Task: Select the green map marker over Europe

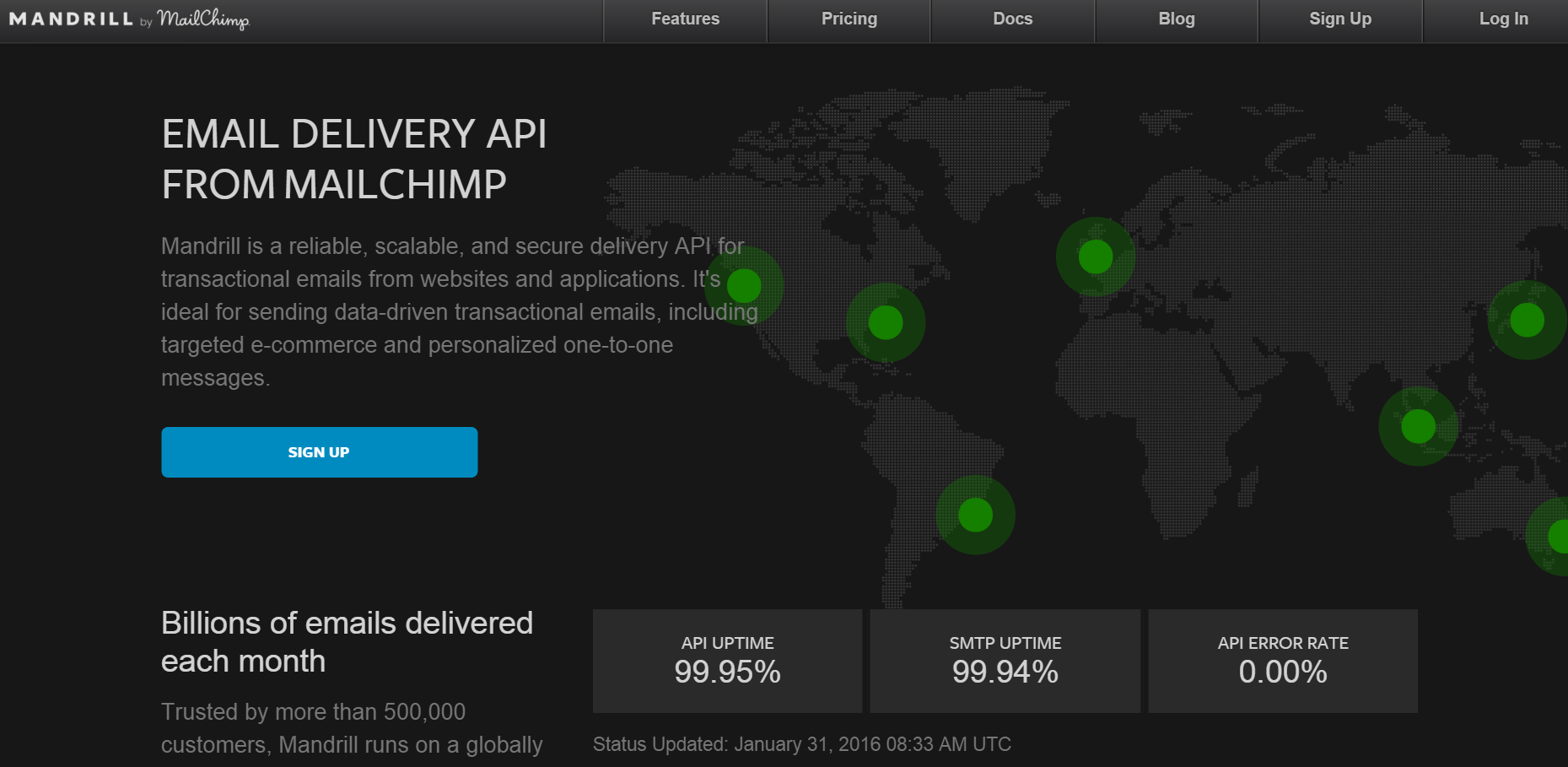Action: (x=1096, y=257)
